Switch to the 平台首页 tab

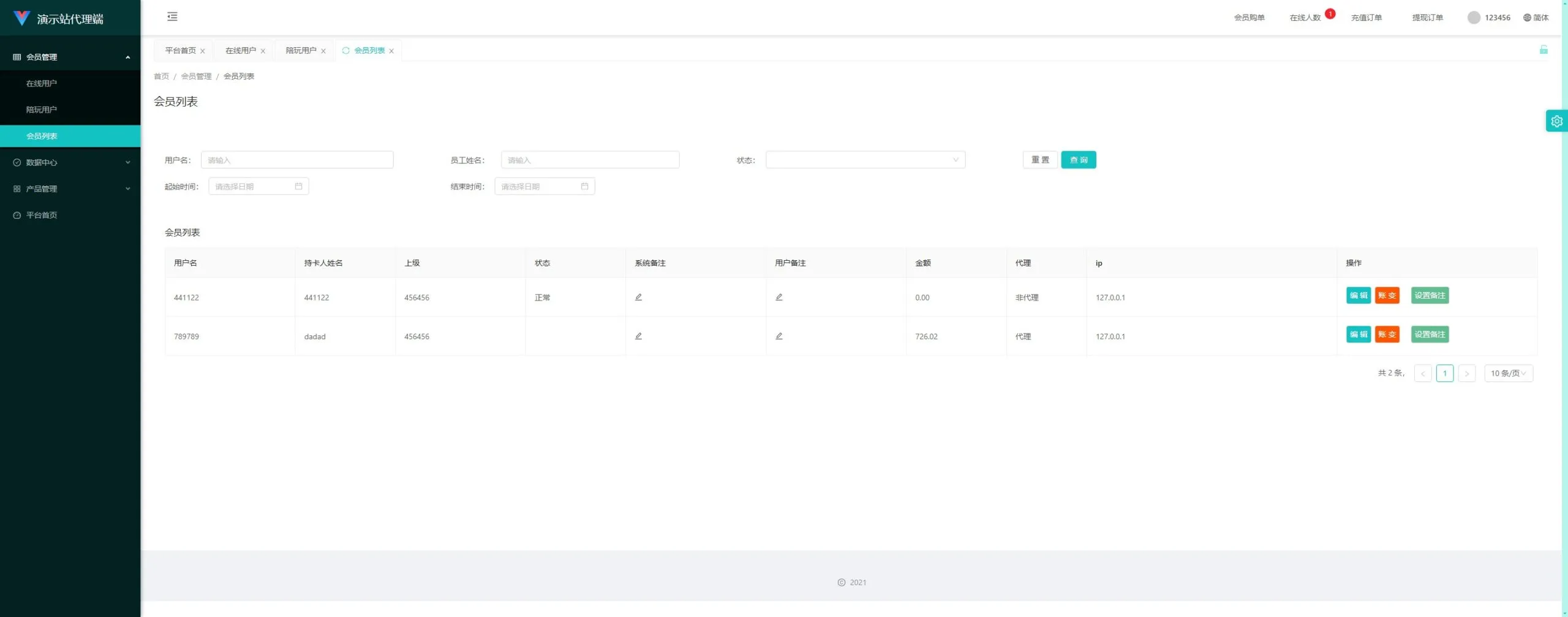click(x=180, y=50)
